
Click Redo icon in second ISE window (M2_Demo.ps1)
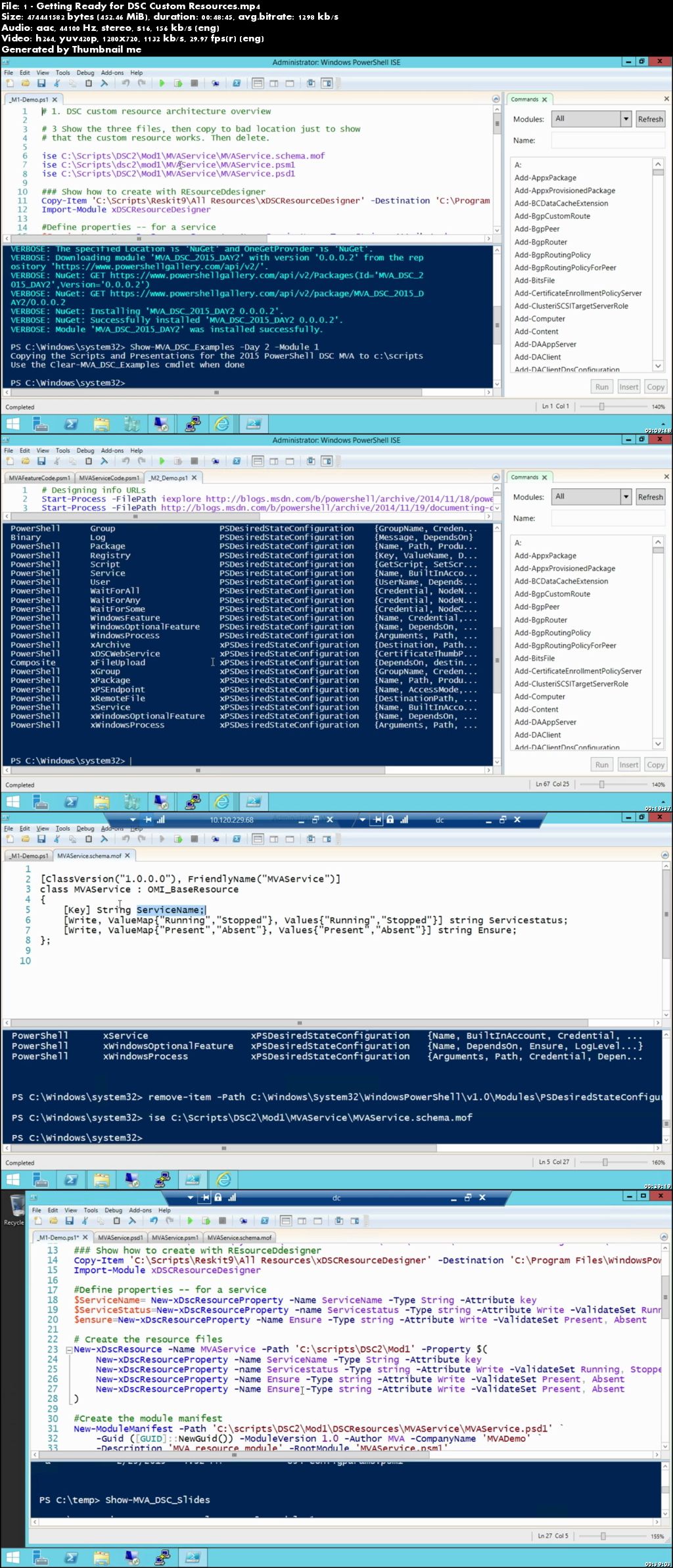(x=141, y=461)
